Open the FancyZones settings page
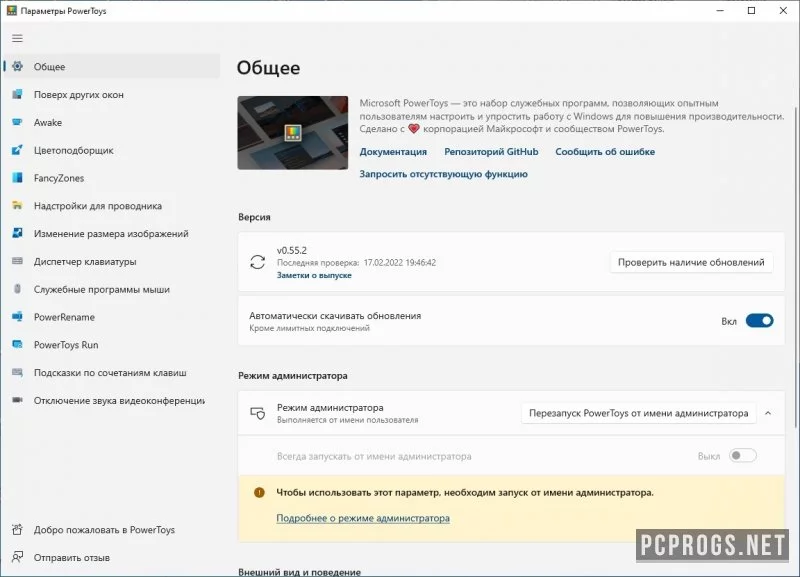This screenshot has height=577, width=800. click(x=111, y=178)
